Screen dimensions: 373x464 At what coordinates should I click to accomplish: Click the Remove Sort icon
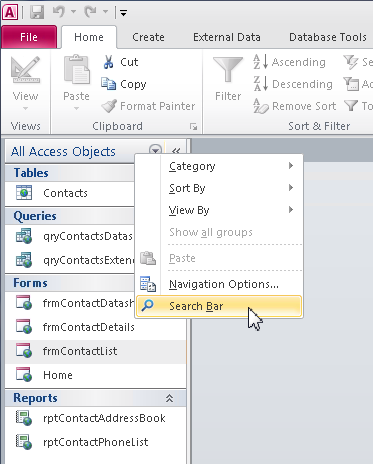tap(261, 106)
